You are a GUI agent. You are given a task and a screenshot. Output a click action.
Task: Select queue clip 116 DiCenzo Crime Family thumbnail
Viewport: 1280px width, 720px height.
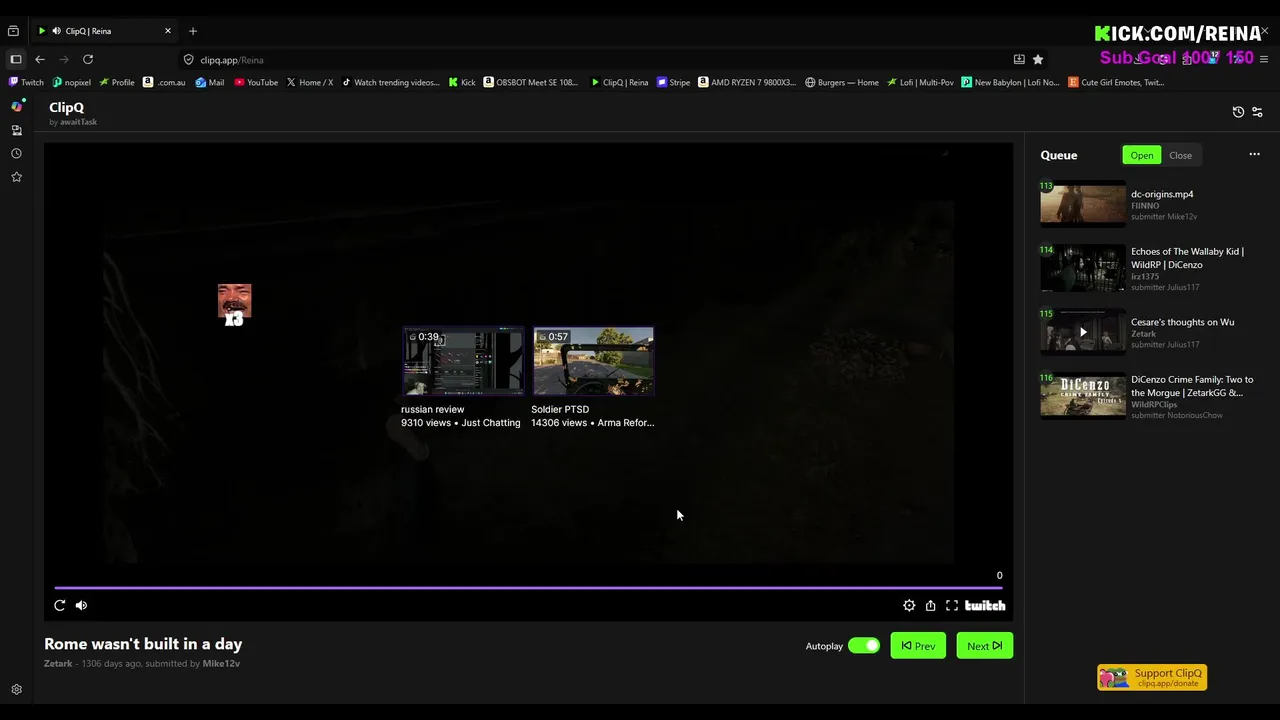(x=1083, y=395)
